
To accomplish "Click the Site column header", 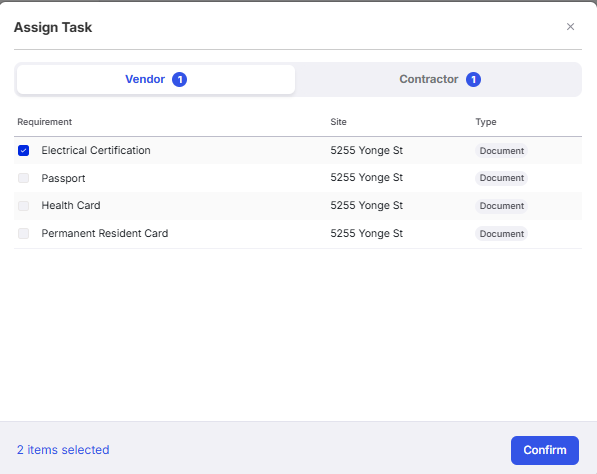I will coord(338,122).
